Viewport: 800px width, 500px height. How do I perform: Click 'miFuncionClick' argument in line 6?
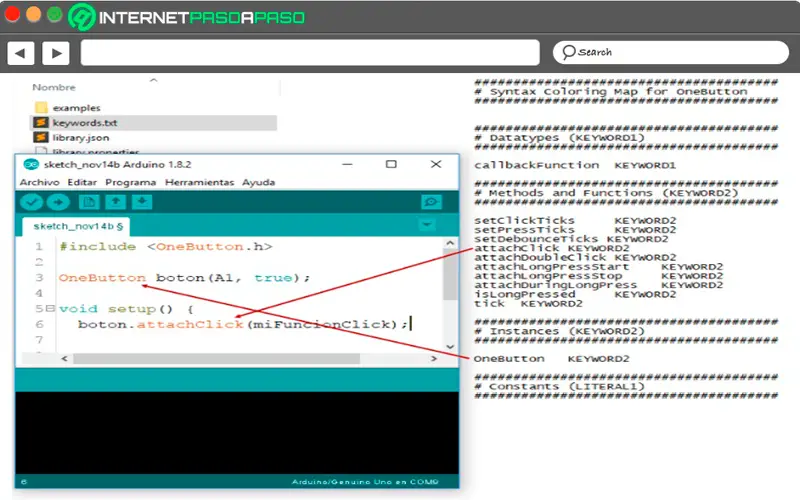pyautogui.click(x=324, y=324)
